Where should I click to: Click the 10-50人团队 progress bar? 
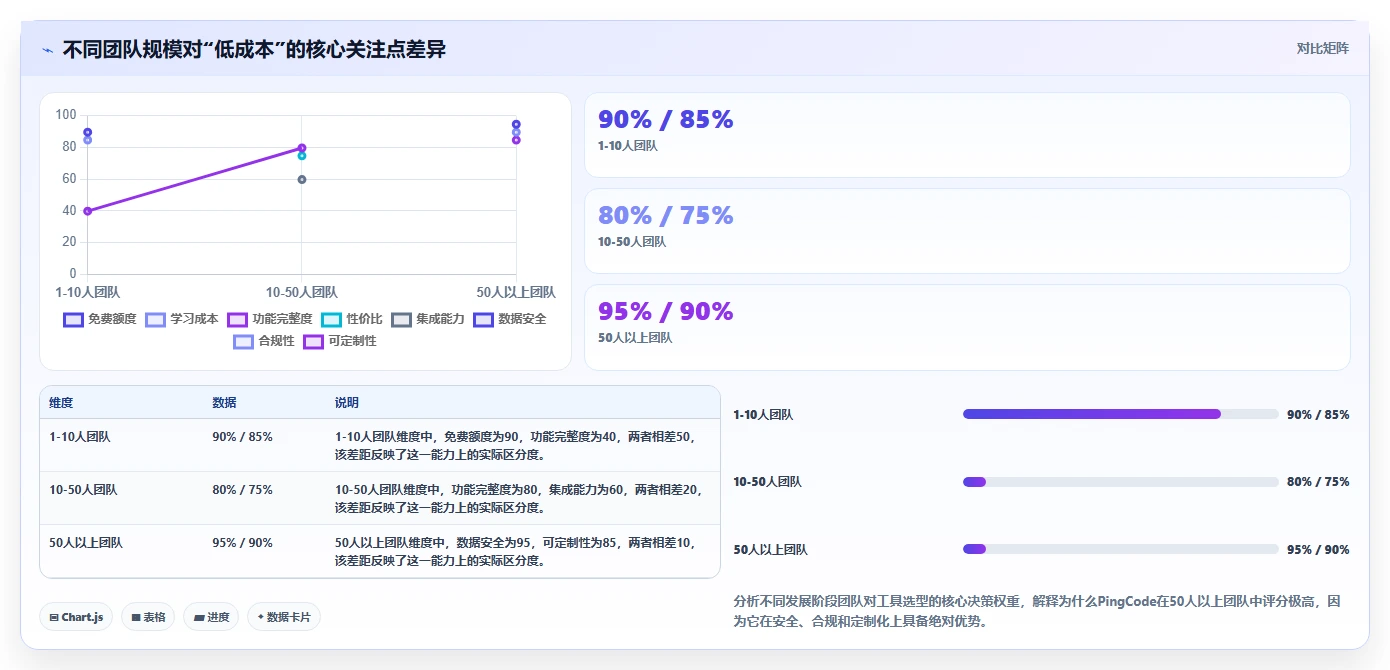click(x=1121, y=482)
